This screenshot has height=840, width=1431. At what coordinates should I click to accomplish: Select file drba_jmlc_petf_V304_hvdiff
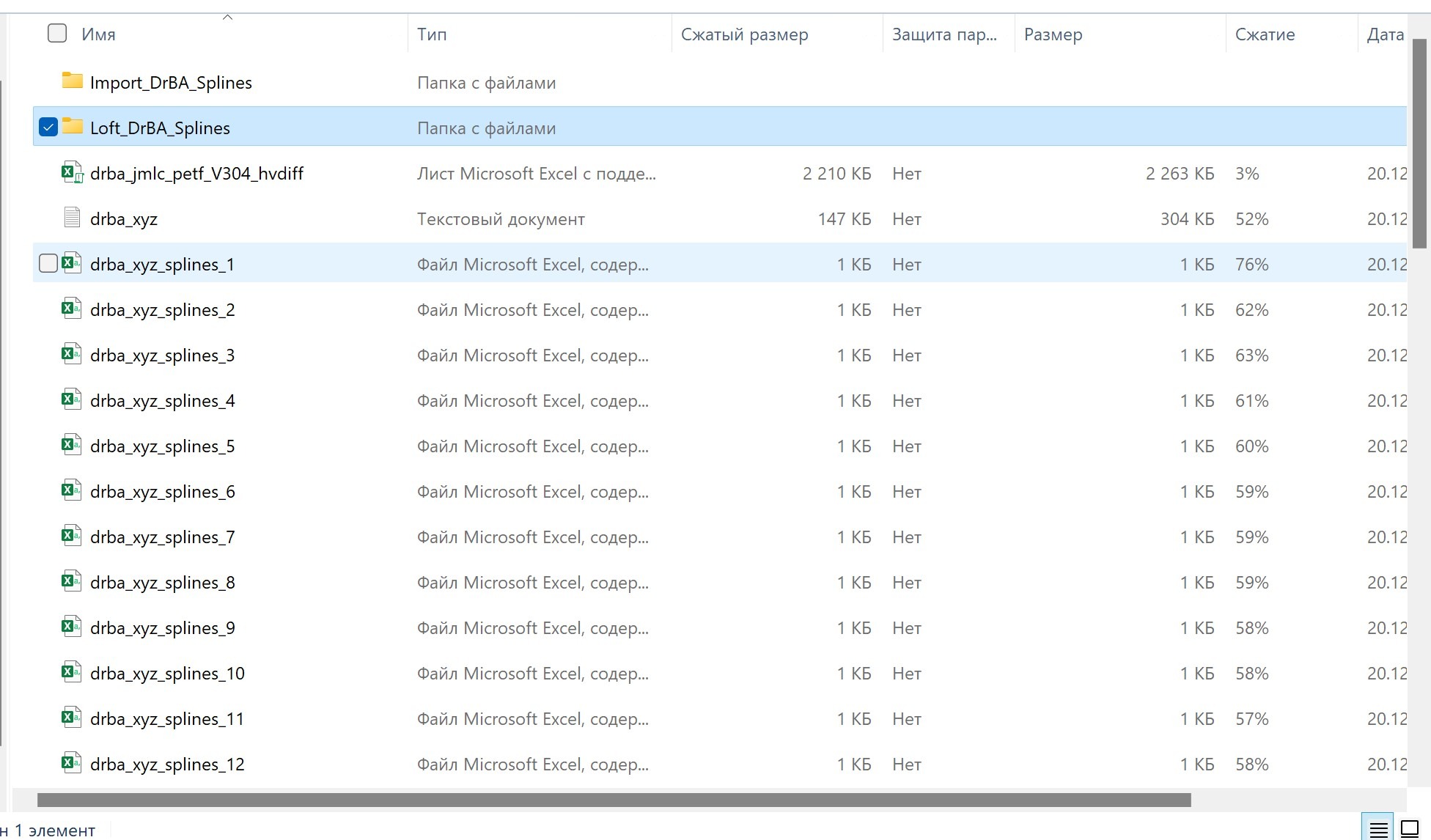(x=196, y=174)
